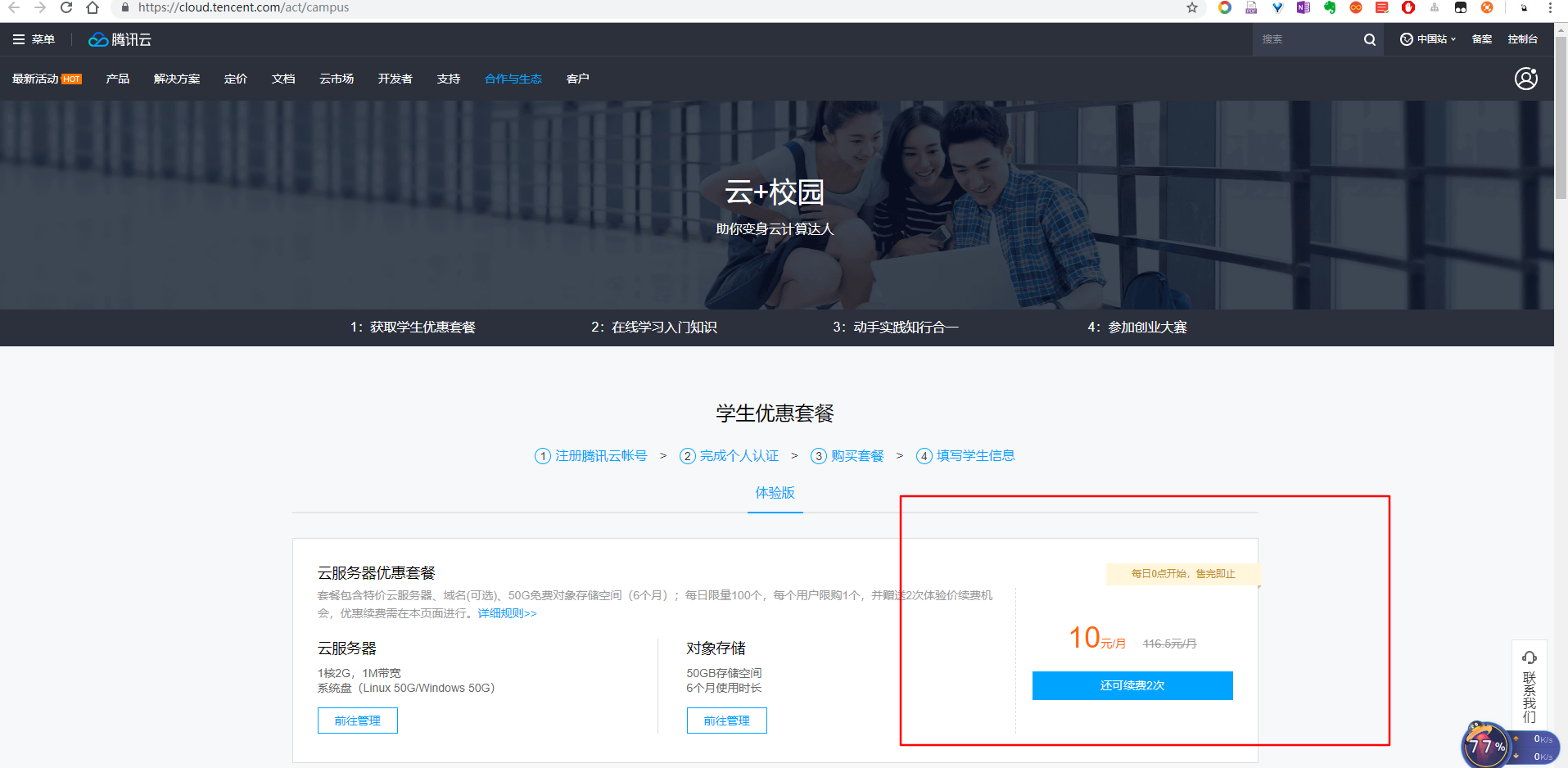Open the 开发者 menu item

click(395, 79)
